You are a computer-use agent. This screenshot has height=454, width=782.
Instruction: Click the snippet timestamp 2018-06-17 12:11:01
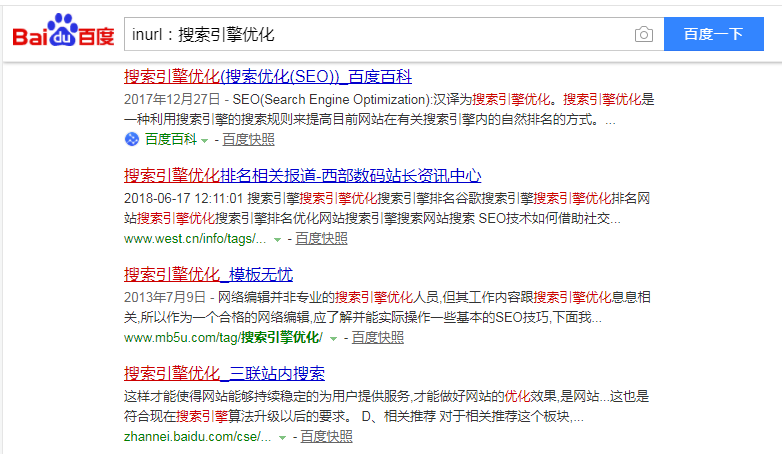point(183,199)
